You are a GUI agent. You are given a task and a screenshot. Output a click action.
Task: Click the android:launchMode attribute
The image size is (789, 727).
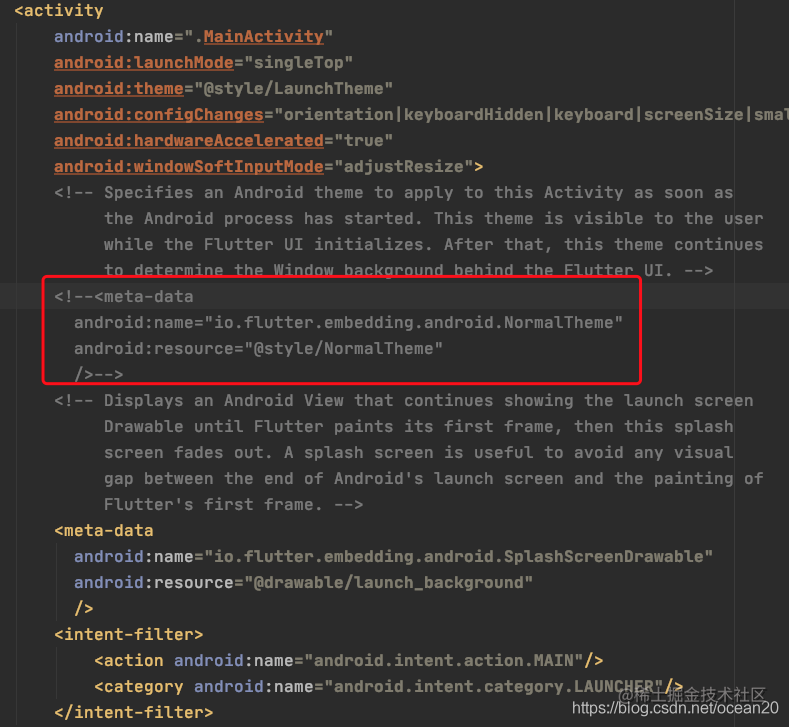pyautogui.click(x=144, y=62)
